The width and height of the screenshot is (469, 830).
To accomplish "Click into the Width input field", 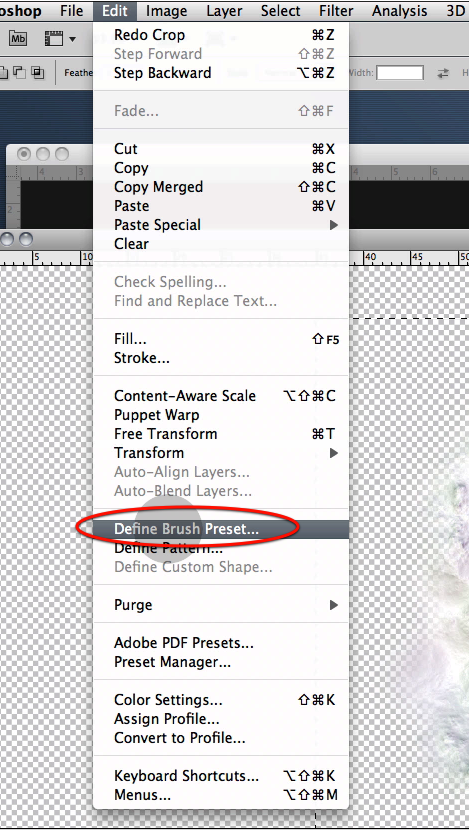I will click(x=400, y=73).
